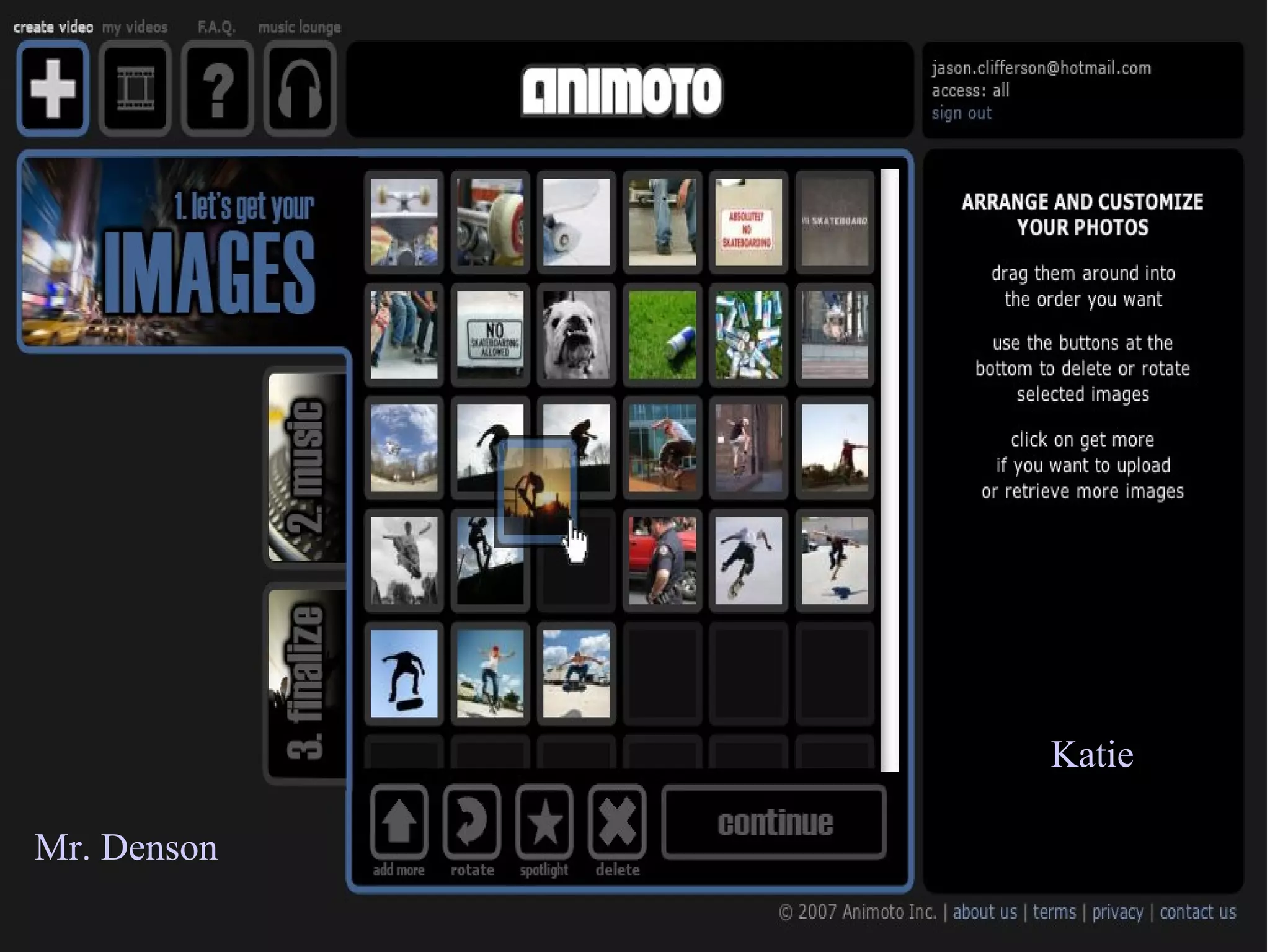Open the terms footer link
Screen dimensions: 1270x952
pos(1054,912)
